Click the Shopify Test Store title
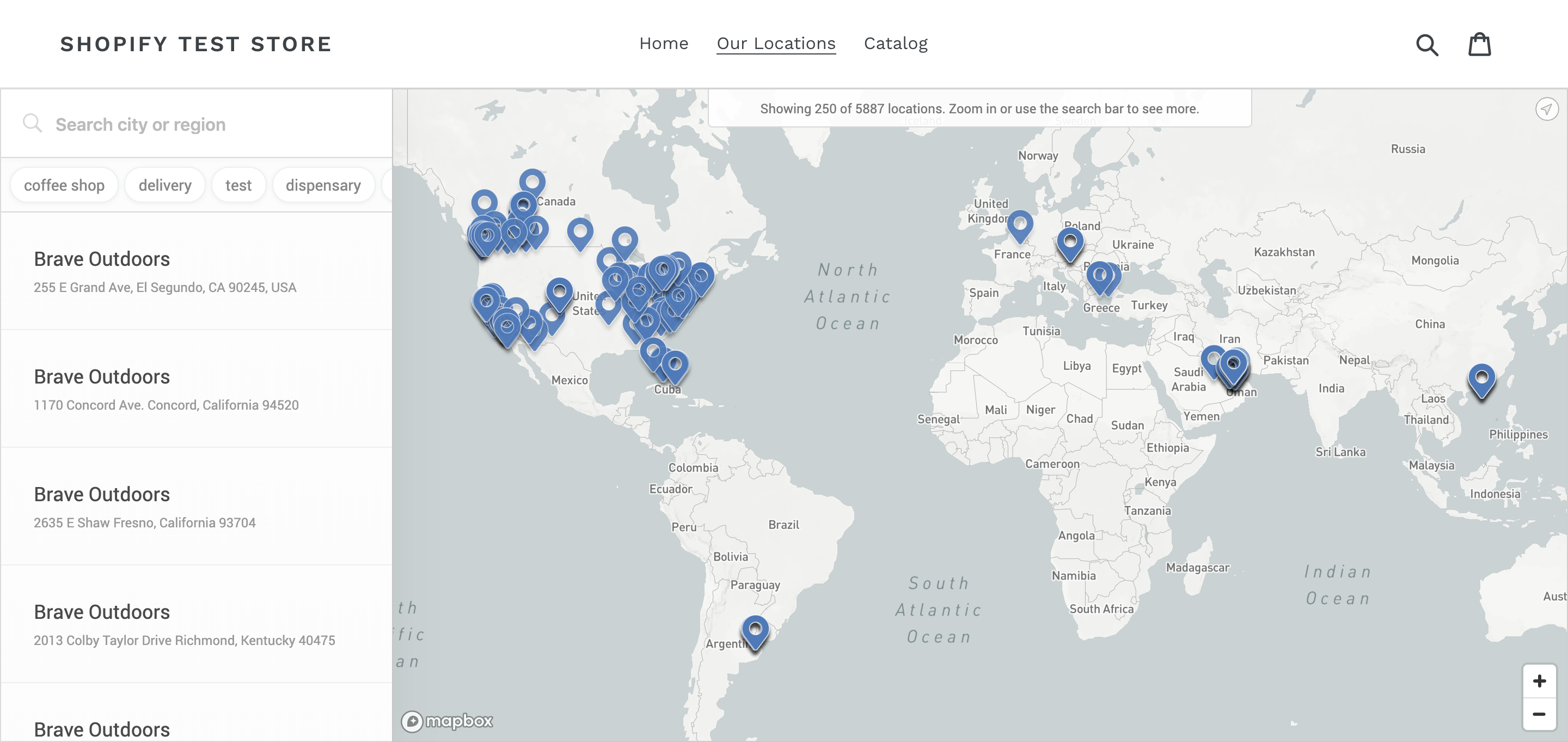This screenshot has height=742, width=1568. 196,44
